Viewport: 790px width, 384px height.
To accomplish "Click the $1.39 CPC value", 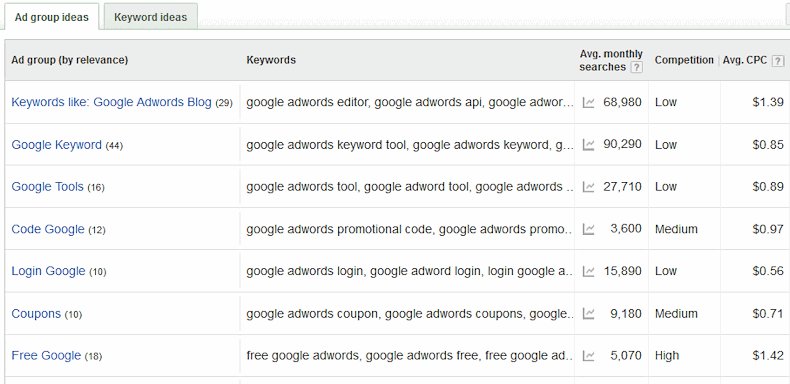I will click(768, 102).
